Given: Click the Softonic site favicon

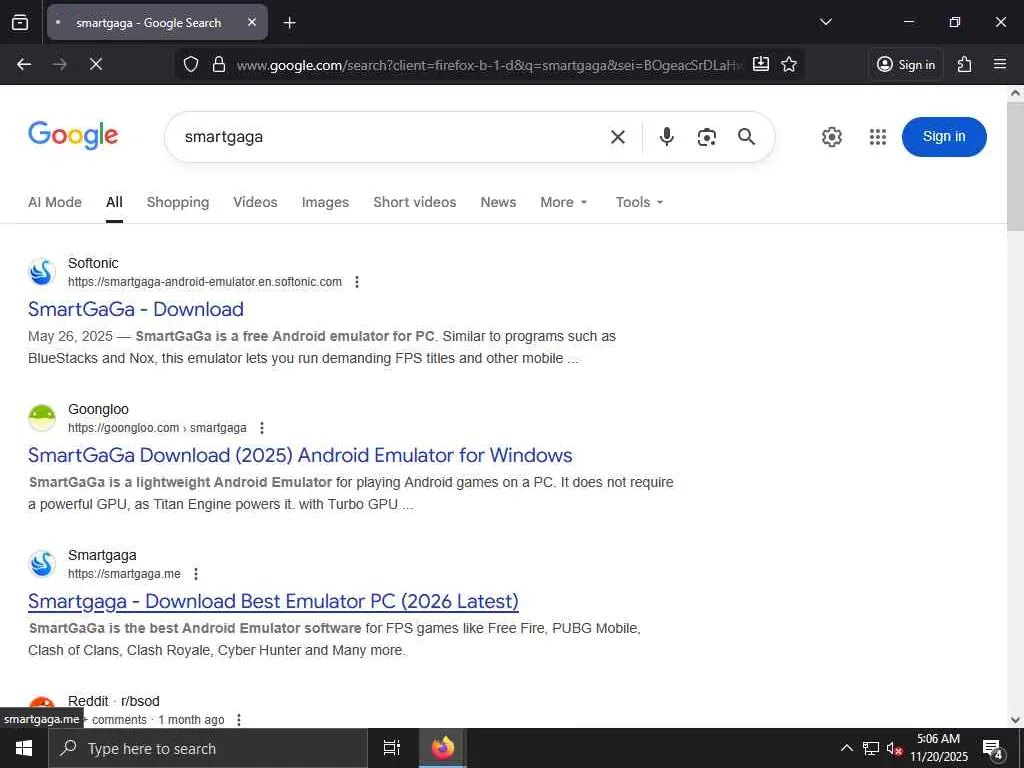Looking at the screenshot, I should coord(42,272).
